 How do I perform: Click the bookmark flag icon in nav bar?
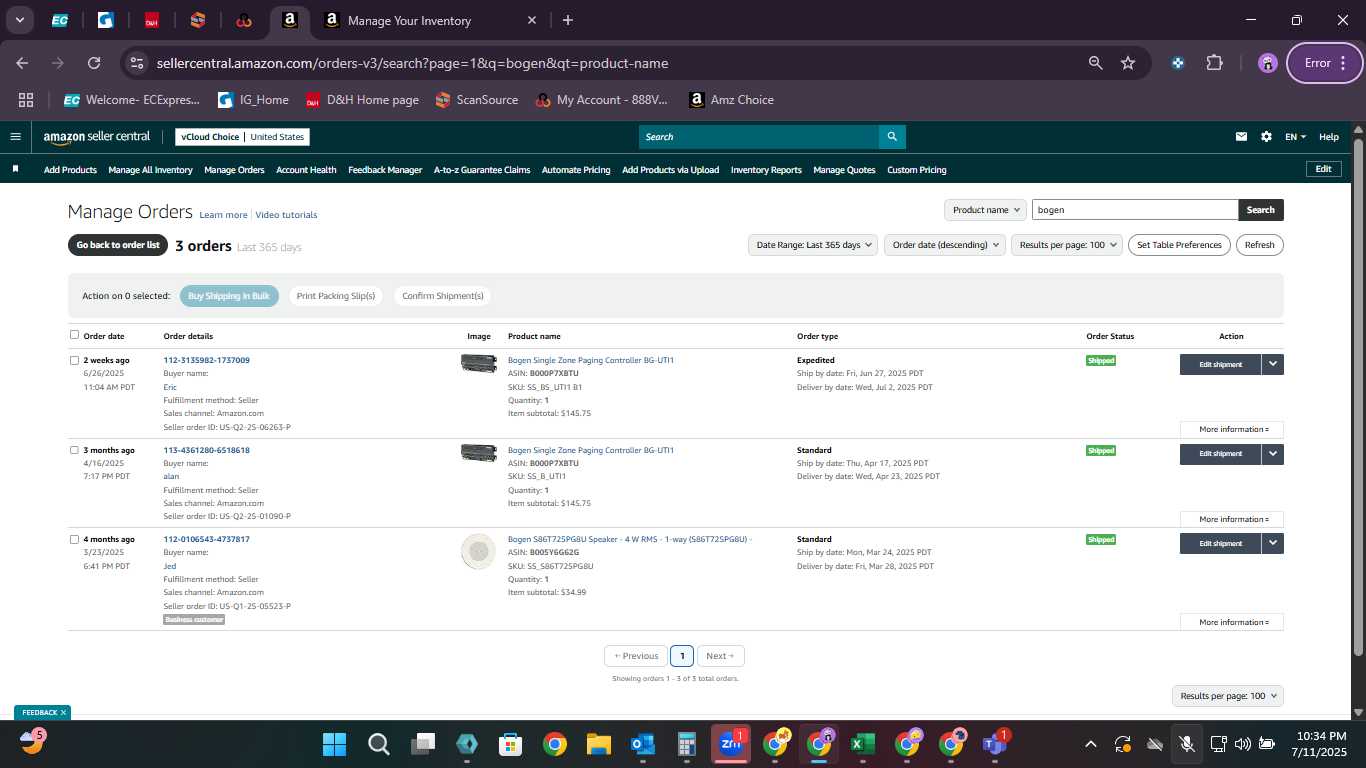[15, 169]
